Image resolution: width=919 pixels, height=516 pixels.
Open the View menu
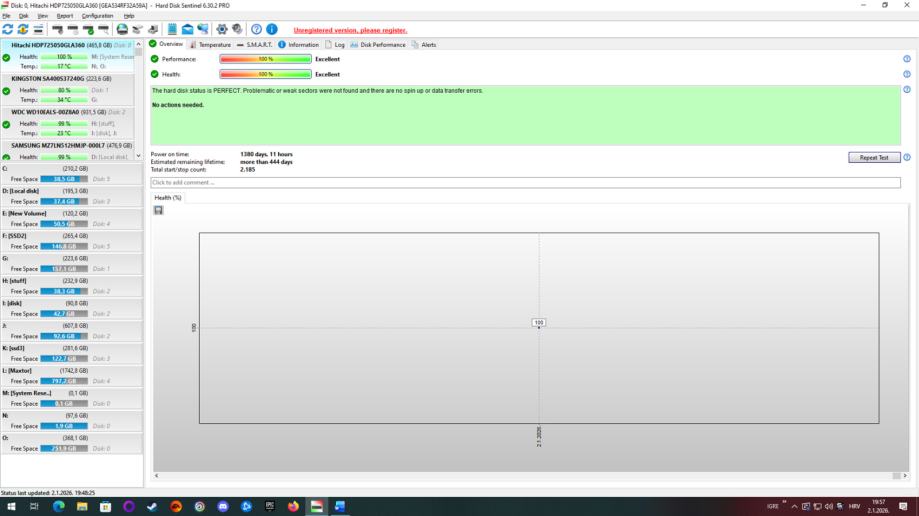43,16
